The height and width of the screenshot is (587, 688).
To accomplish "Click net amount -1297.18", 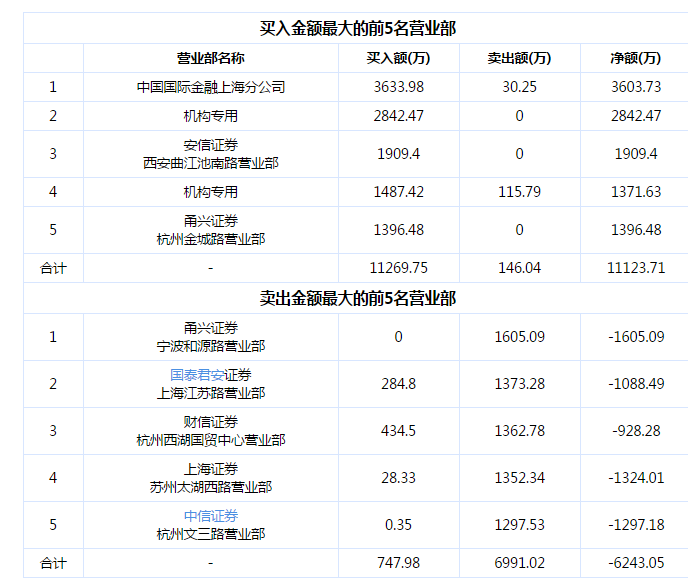I will (636, 525).
